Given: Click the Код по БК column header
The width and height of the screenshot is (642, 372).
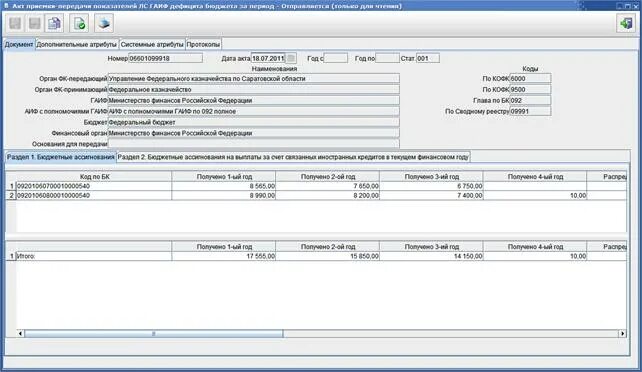Looking at the screenshot, I should click(x=94, y=177).
